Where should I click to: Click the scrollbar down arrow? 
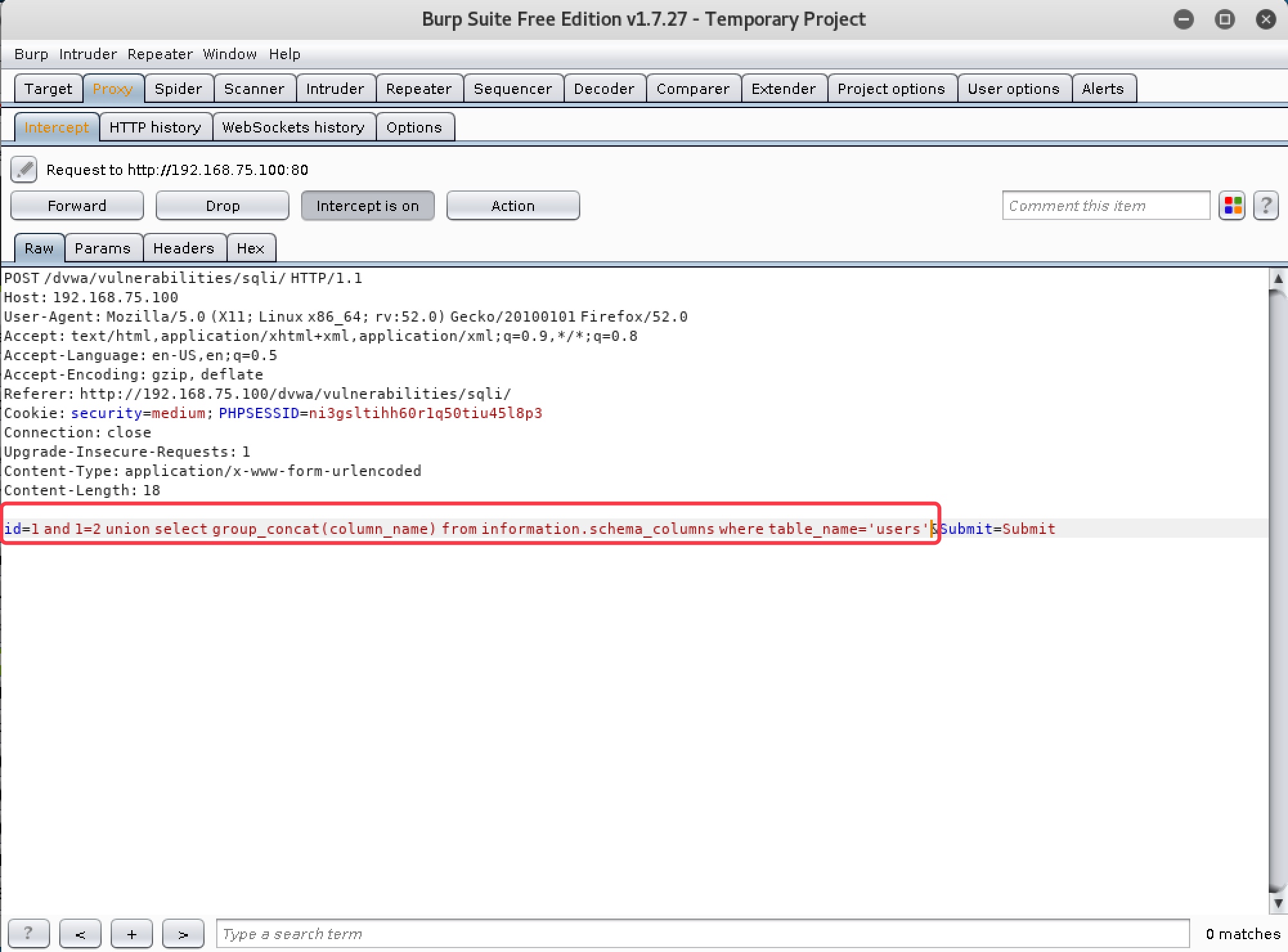click(1278, 903)
